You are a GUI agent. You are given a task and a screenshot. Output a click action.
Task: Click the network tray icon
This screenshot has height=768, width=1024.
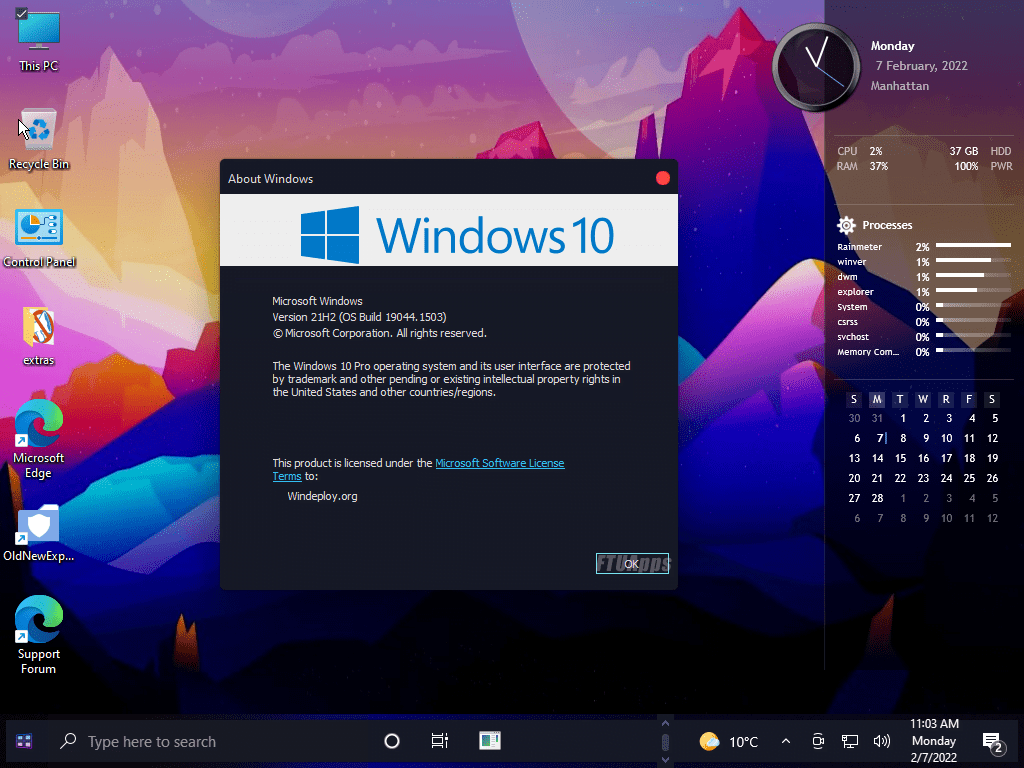click(850, 741)
